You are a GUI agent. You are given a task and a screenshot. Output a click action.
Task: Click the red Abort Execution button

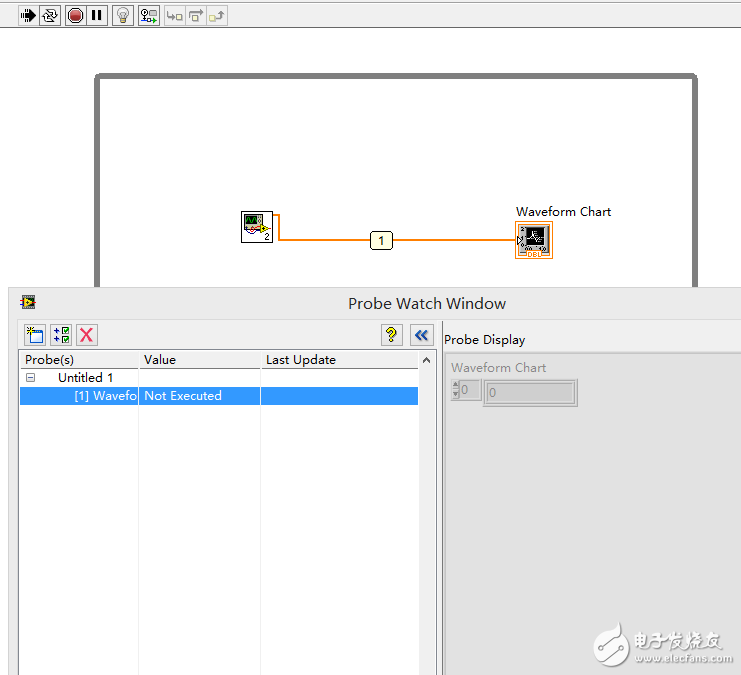(75, 16)
